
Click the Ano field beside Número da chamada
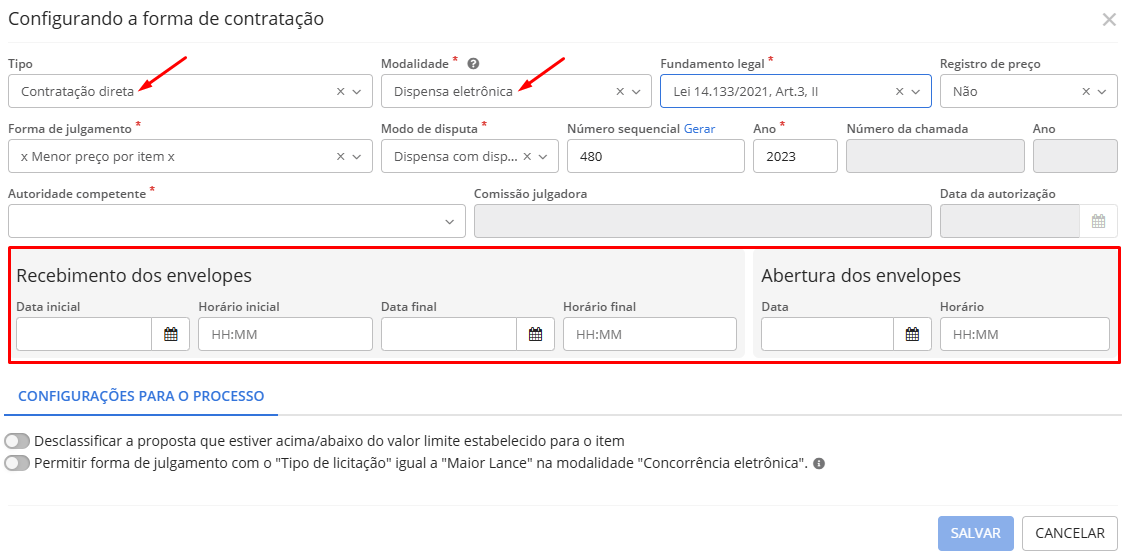tap(1075, 156)
